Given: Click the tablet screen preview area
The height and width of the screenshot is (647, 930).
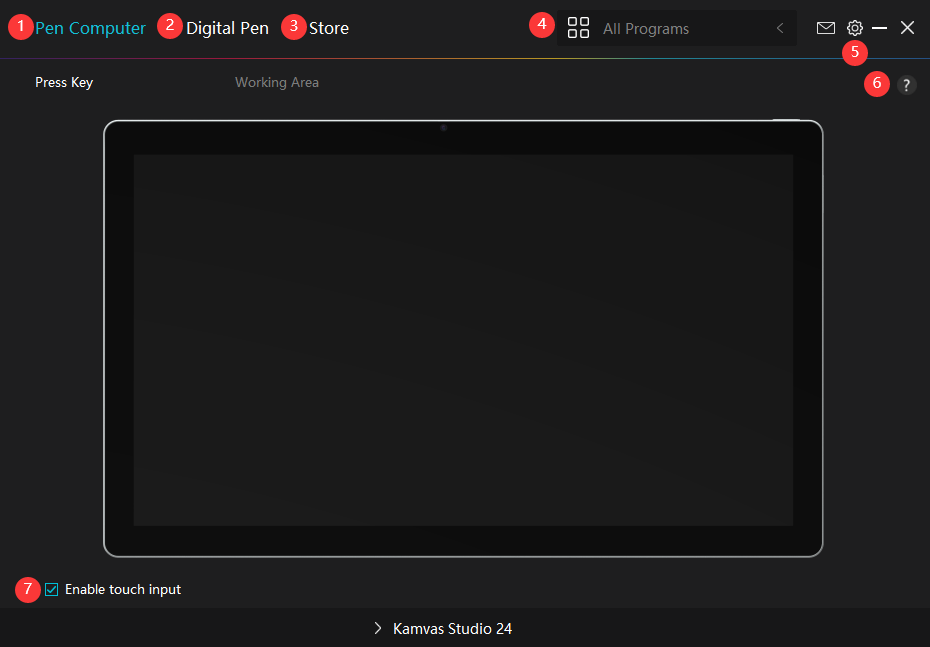Looking at the screenshot, I should (463, 340).
